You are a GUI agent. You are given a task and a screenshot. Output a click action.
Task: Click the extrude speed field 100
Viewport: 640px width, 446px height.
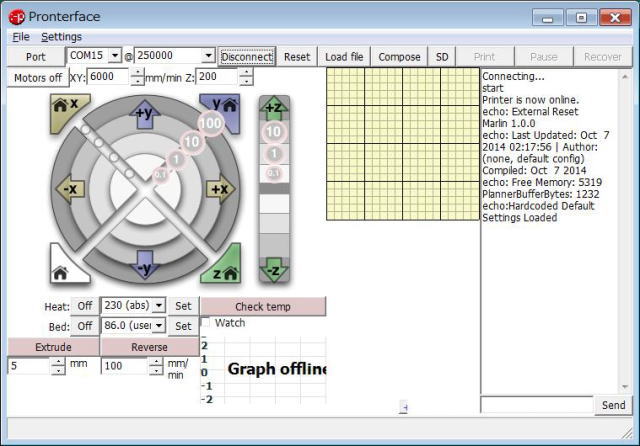[x=125, y=366]
